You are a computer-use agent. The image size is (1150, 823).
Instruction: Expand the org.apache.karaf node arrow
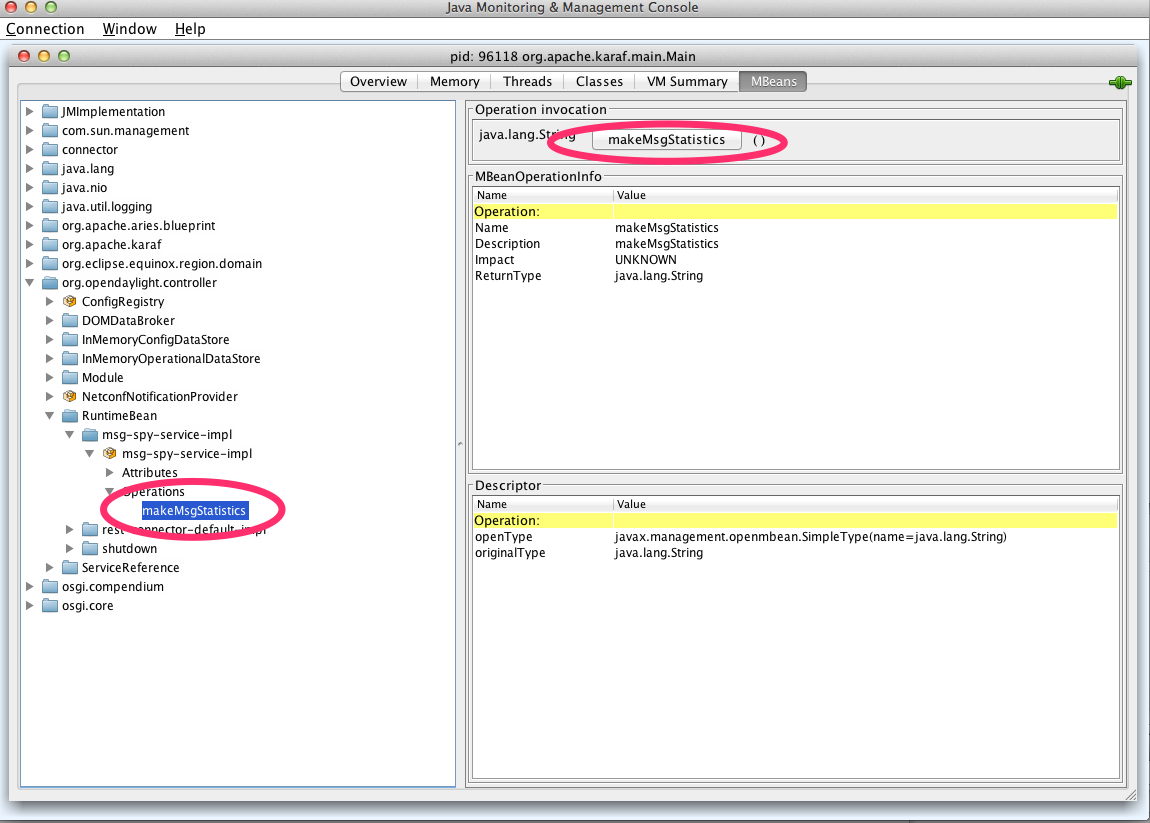29,245
